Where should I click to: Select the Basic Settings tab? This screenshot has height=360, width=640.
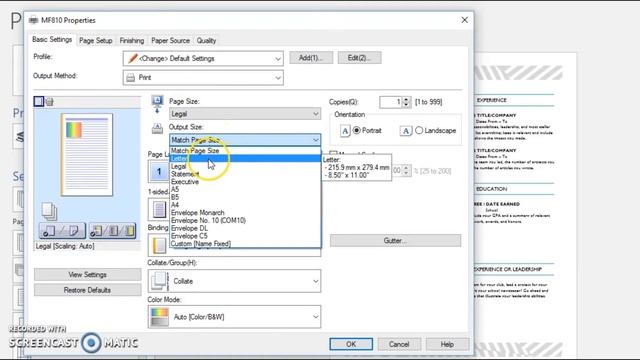pos(52,40)
